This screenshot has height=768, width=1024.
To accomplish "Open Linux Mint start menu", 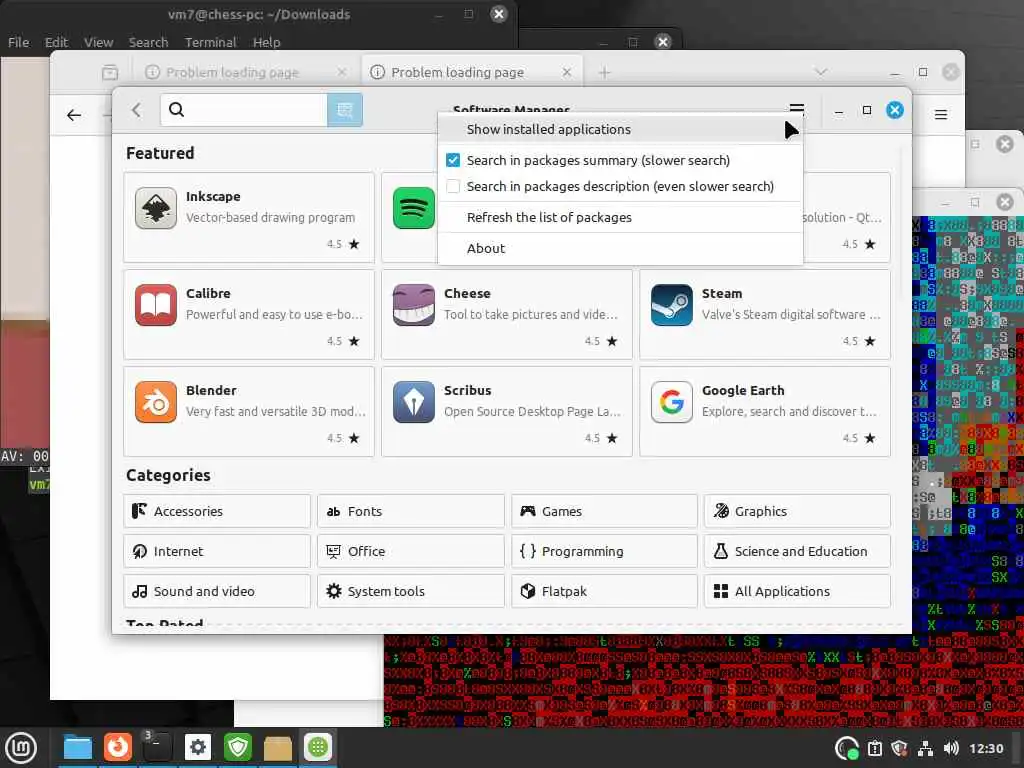I will (x=21, y=747).
